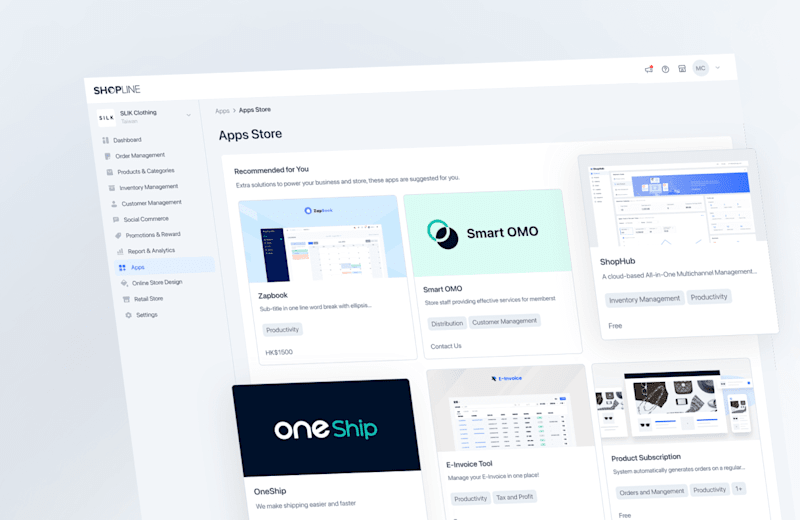
Task: Open the OneShip banner image
Action: click(x=327, y=428)
